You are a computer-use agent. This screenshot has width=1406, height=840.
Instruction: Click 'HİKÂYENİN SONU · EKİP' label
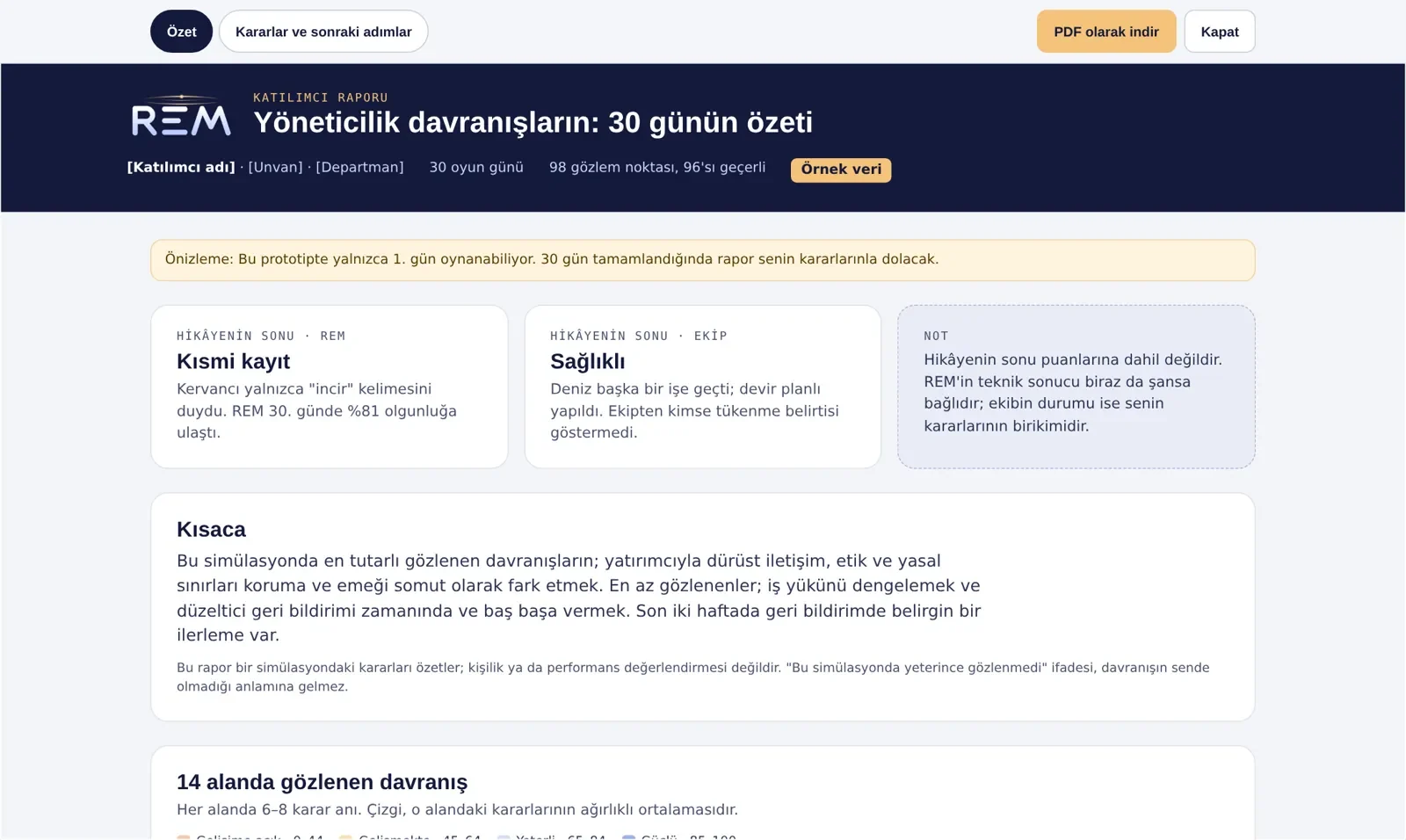(x=639, y=336)
